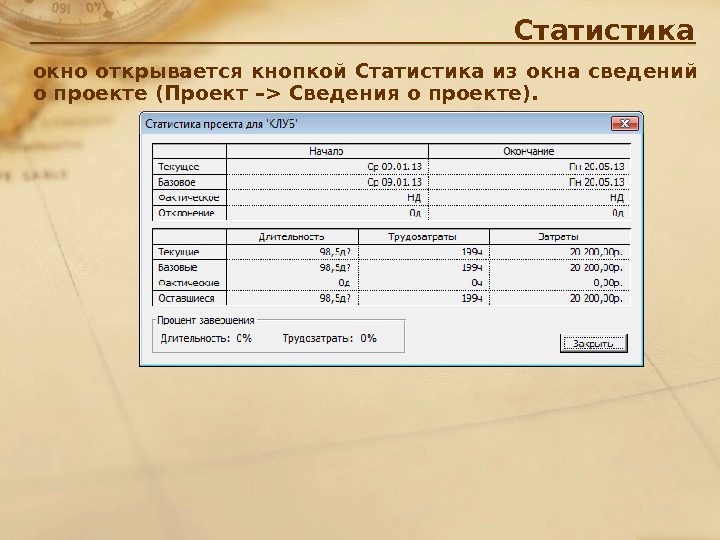The image size is (720, 540).
Task: Select the Базовые row label
Action: (x=178, y=267)
